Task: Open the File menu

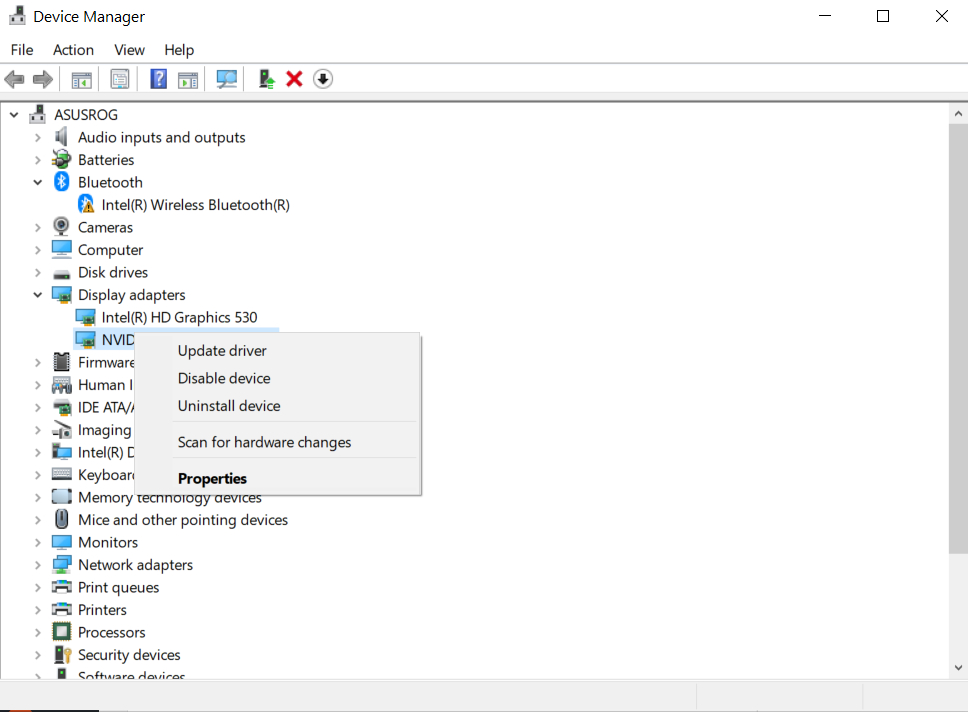Action: [x=22, y=49]
